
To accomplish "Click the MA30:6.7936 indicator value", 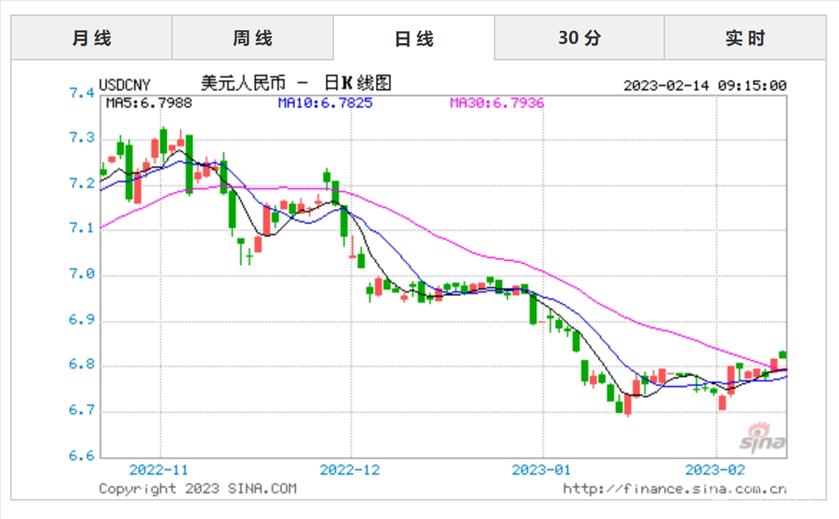I will coord(497,103).
